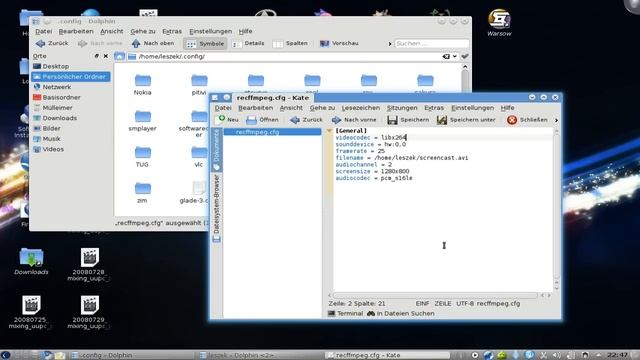Open Dolphin location bar history dropdown
The image size is (640, 360).
click(x=455, y=56)
